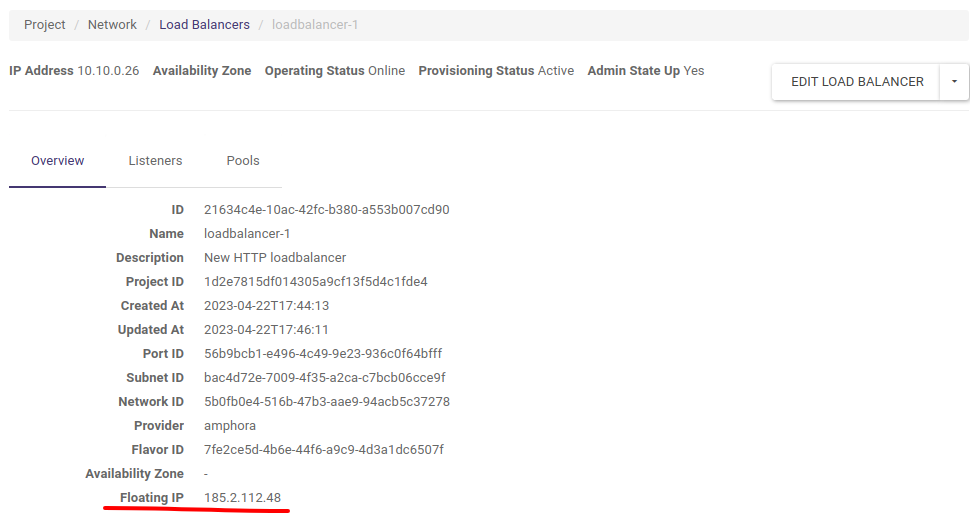Select the Overview tab
The height and width of the screenshot is (528, 970).
pyautogui.click(x=57, y=161)
